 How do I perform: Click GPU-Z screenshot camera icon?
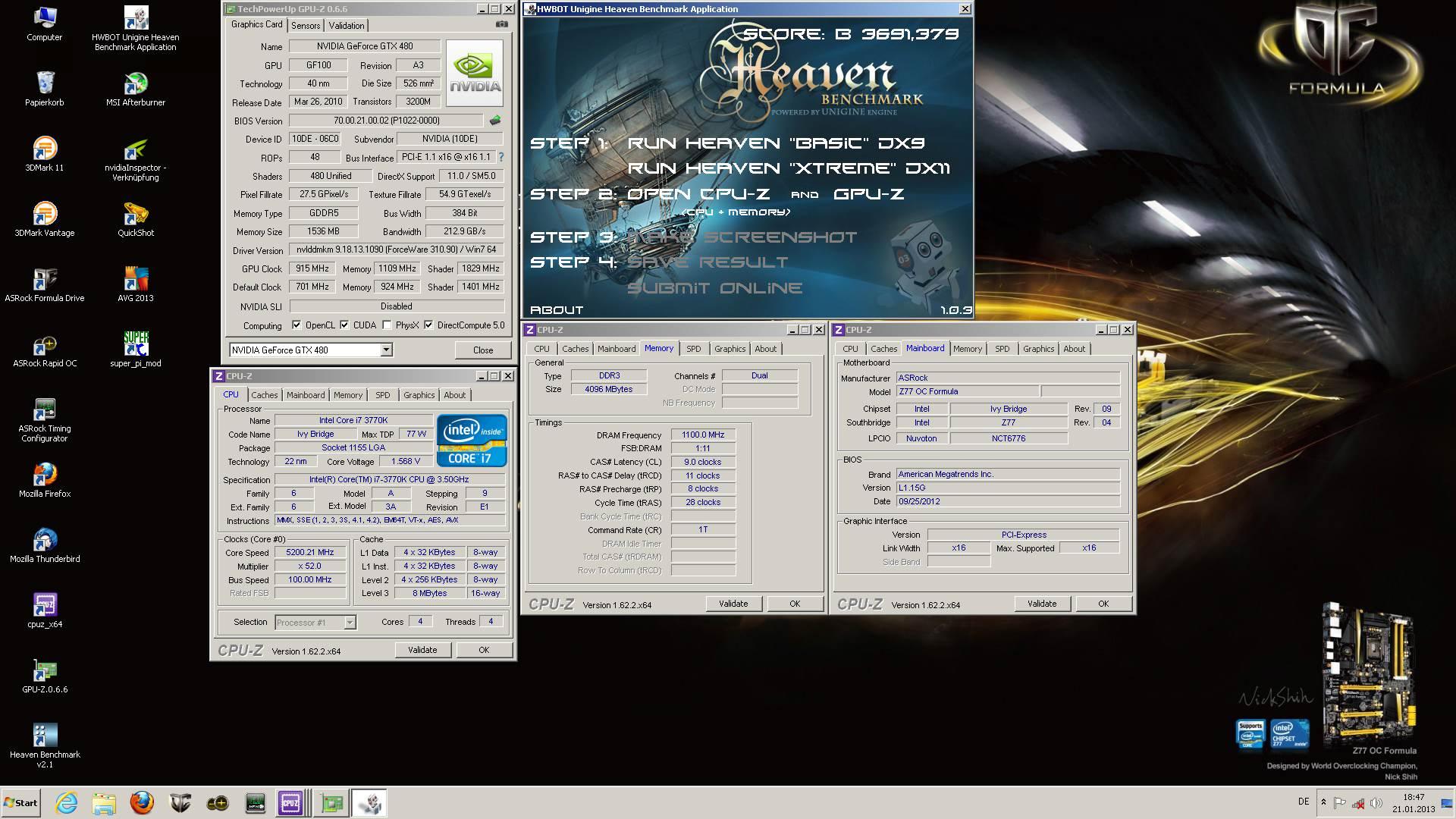pos(501,24)
